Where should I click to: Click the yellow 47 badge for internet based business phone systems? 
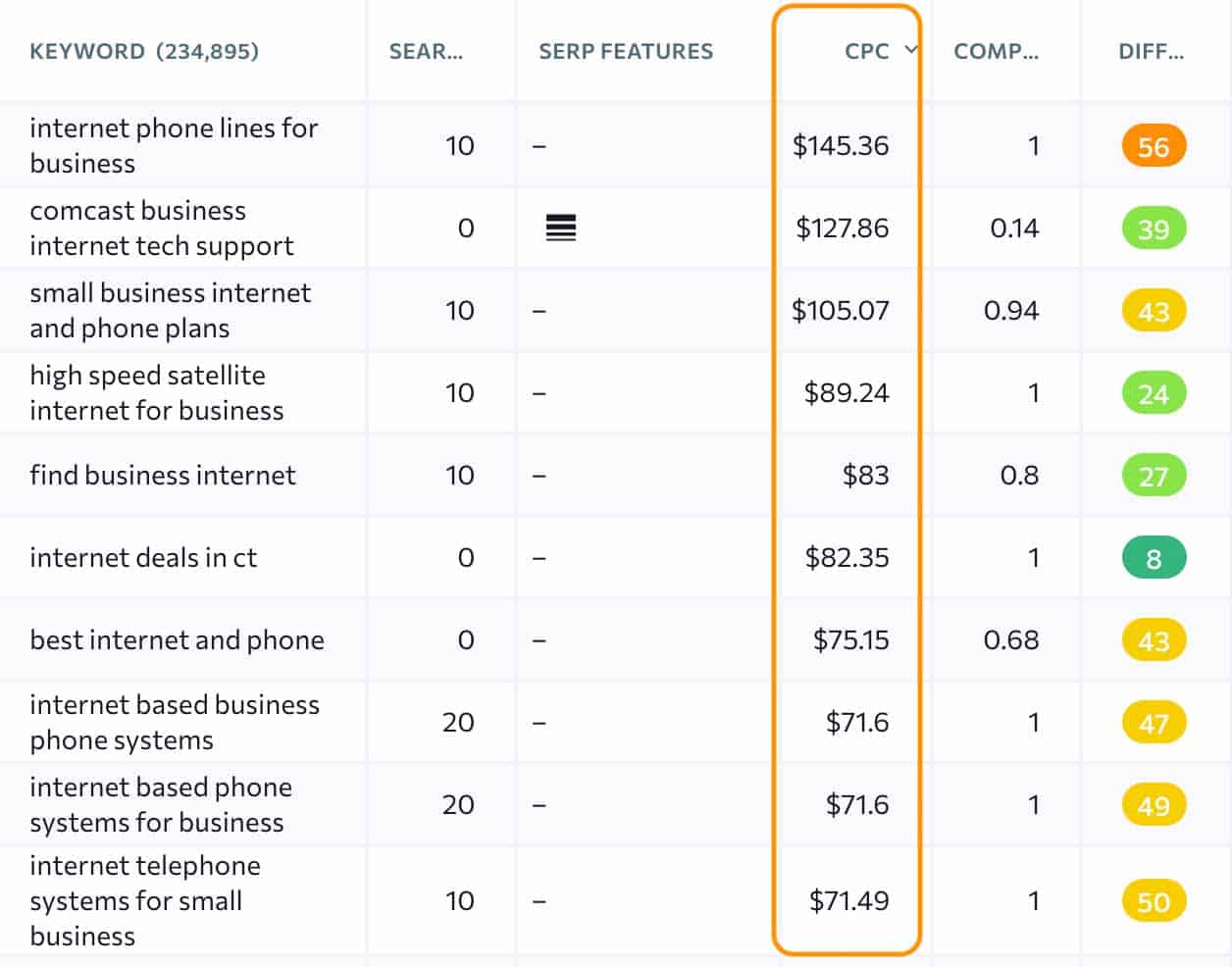[1153, 722]
